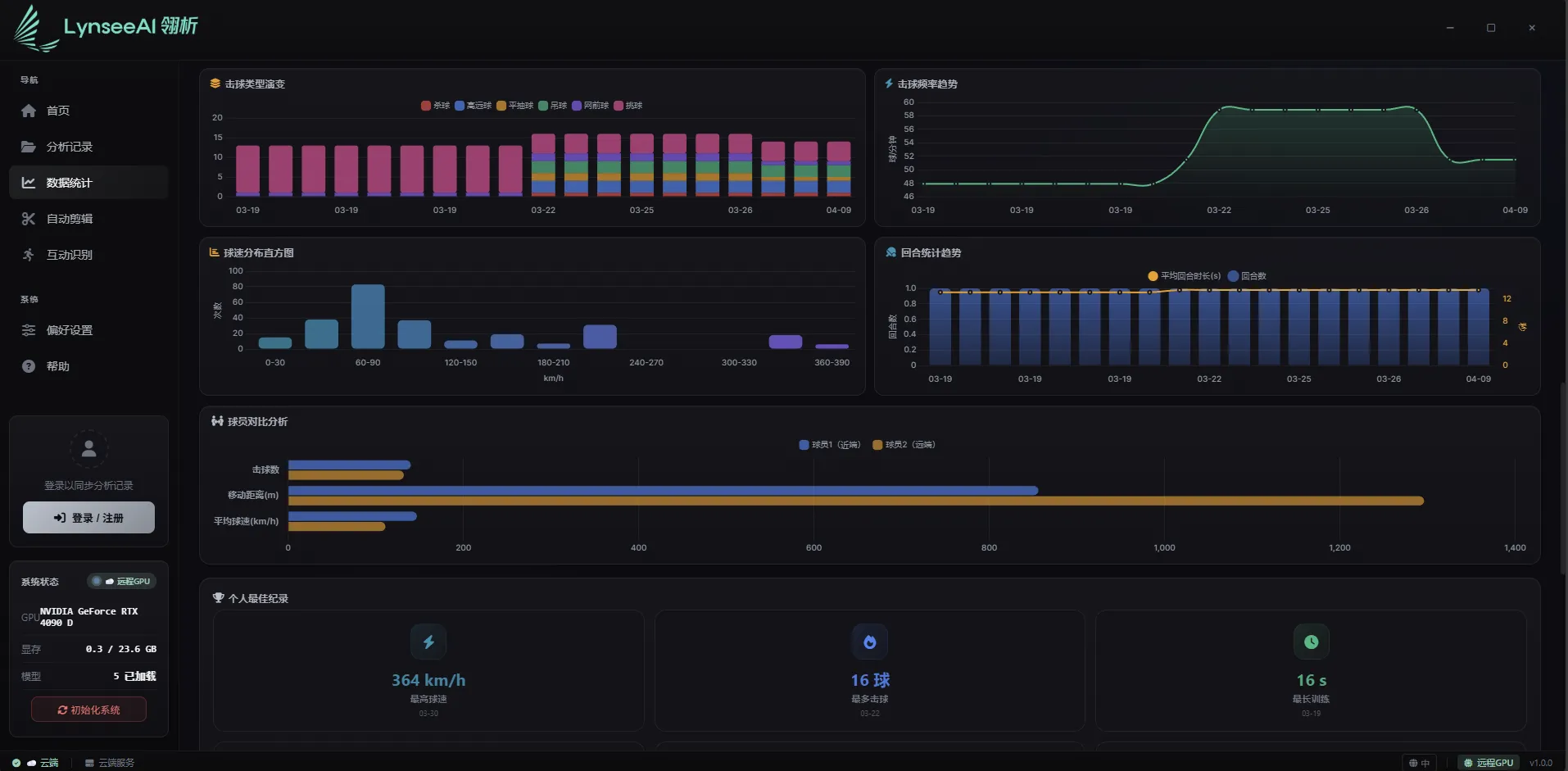Open 分析记录 folder icon

coord(29,147)
